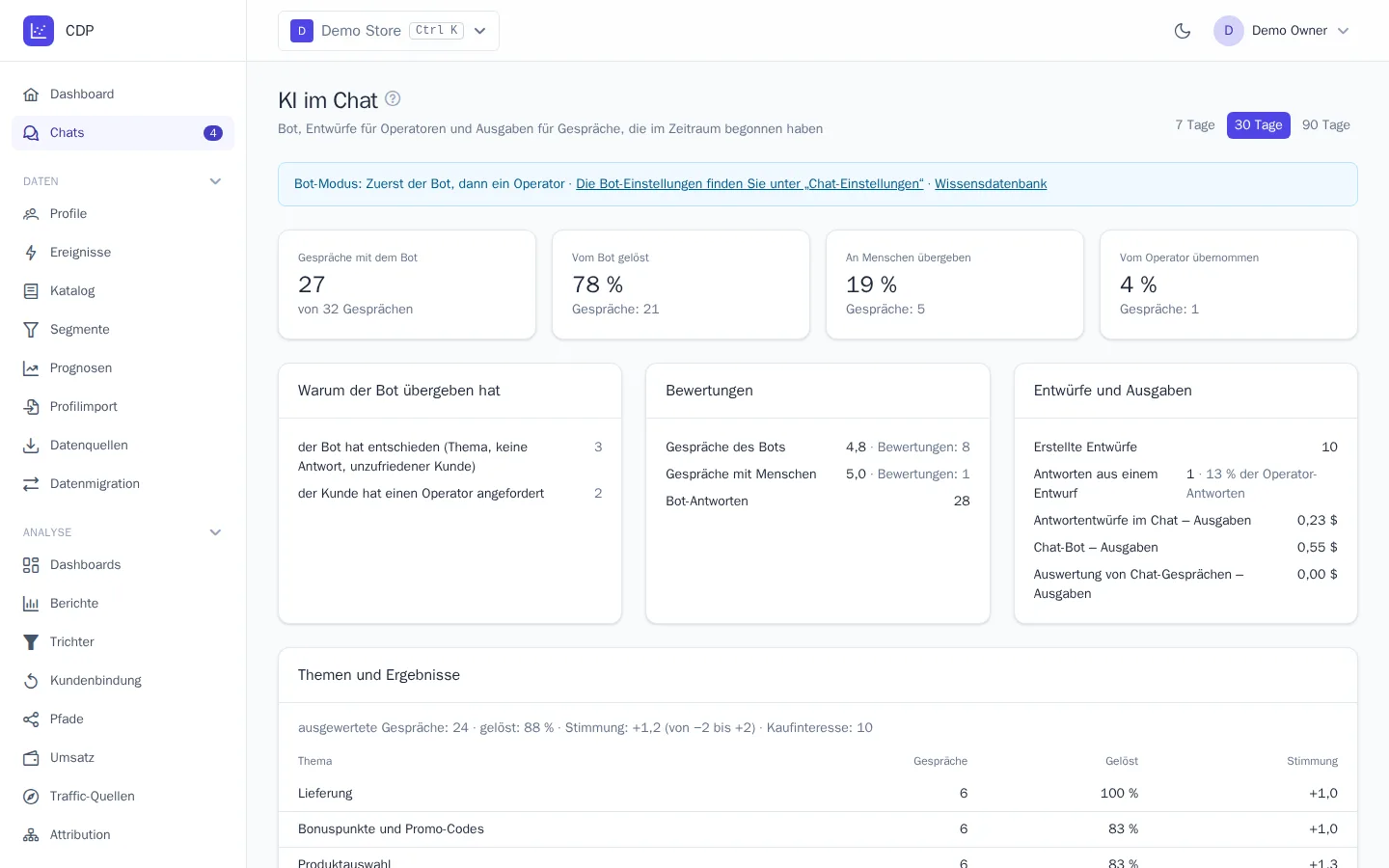Click the Dashboards grid icon
The image size is (1389, 868).
31,565
